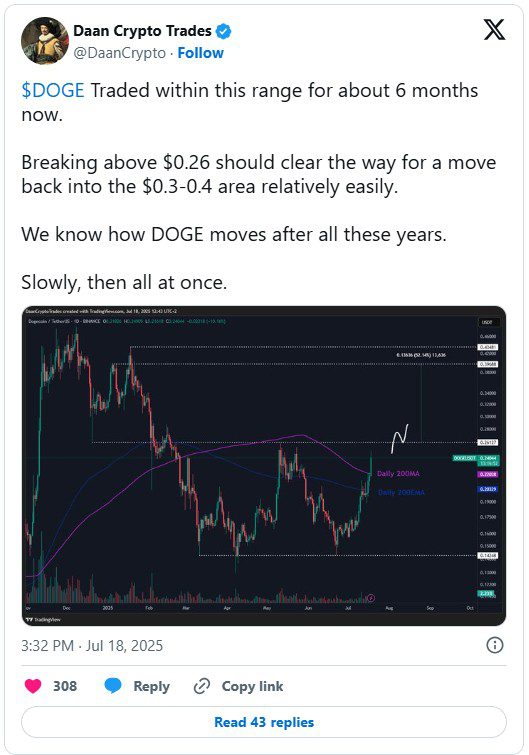529x755 pixels.
Task: Click the 0.26127 price label on chart
Action: pos(488,442)
